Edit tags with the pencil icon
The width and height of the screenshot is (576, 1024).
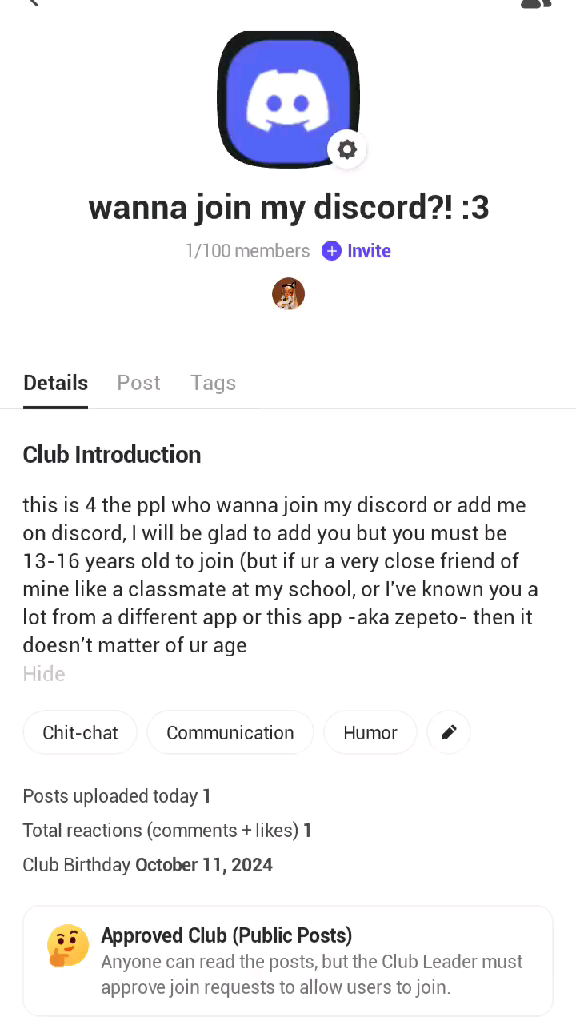pos(449,732)
